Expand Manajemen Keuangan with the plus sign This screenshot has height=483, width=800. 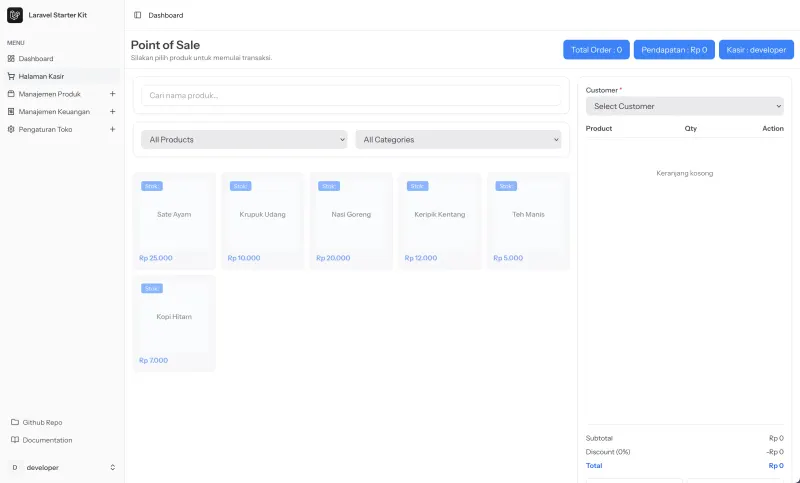coord(113,112)
